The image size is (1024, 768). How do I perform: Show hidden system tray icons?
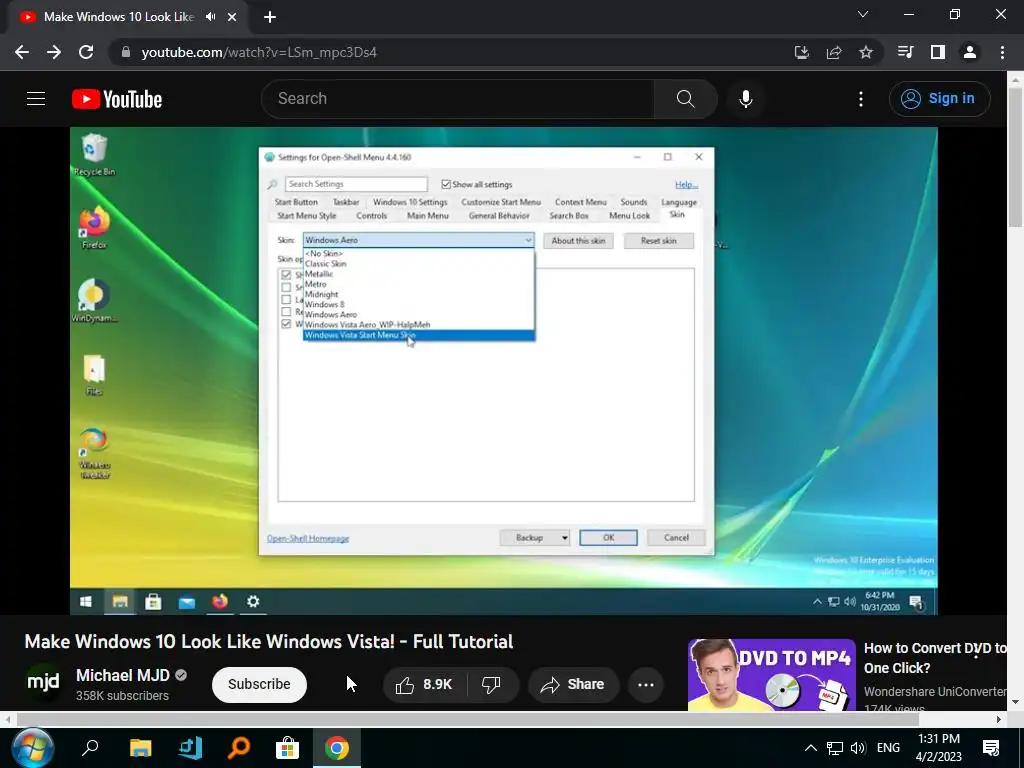pos(810,748)
